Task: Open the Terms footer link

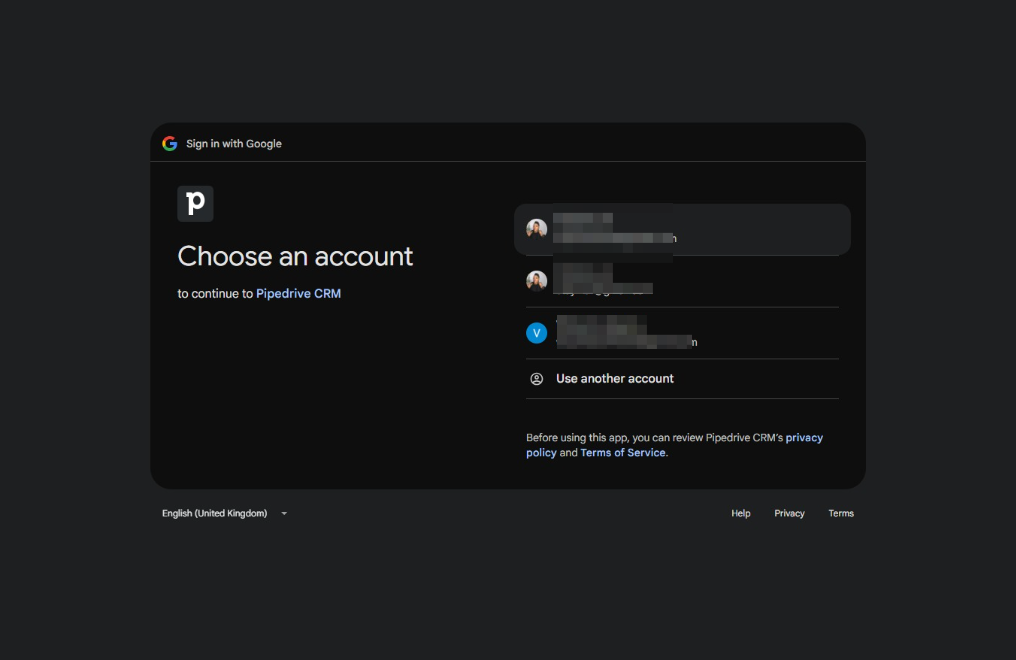Action: coord(841,513)
